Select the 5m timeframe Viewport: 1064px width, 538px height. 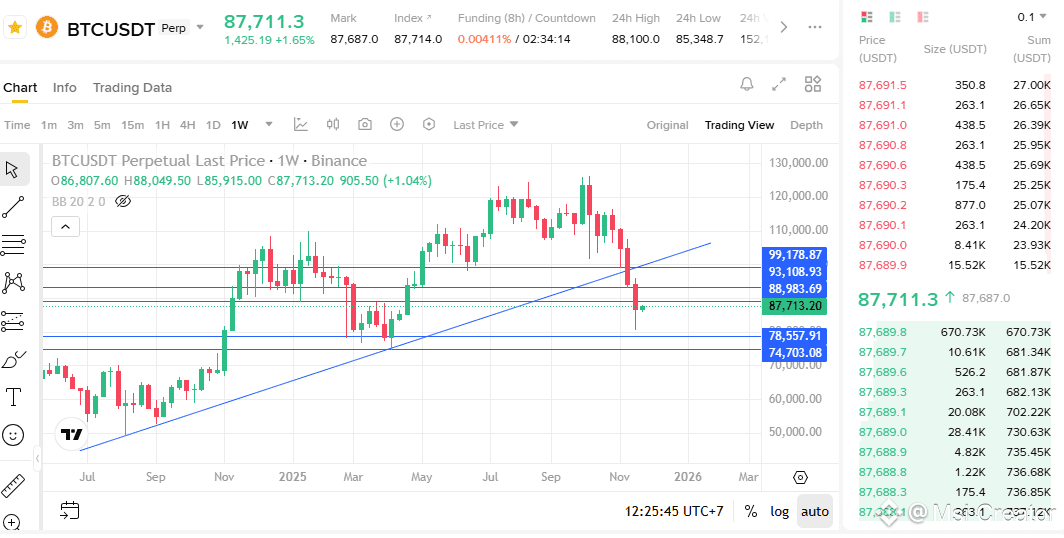(x=102, y=125)
